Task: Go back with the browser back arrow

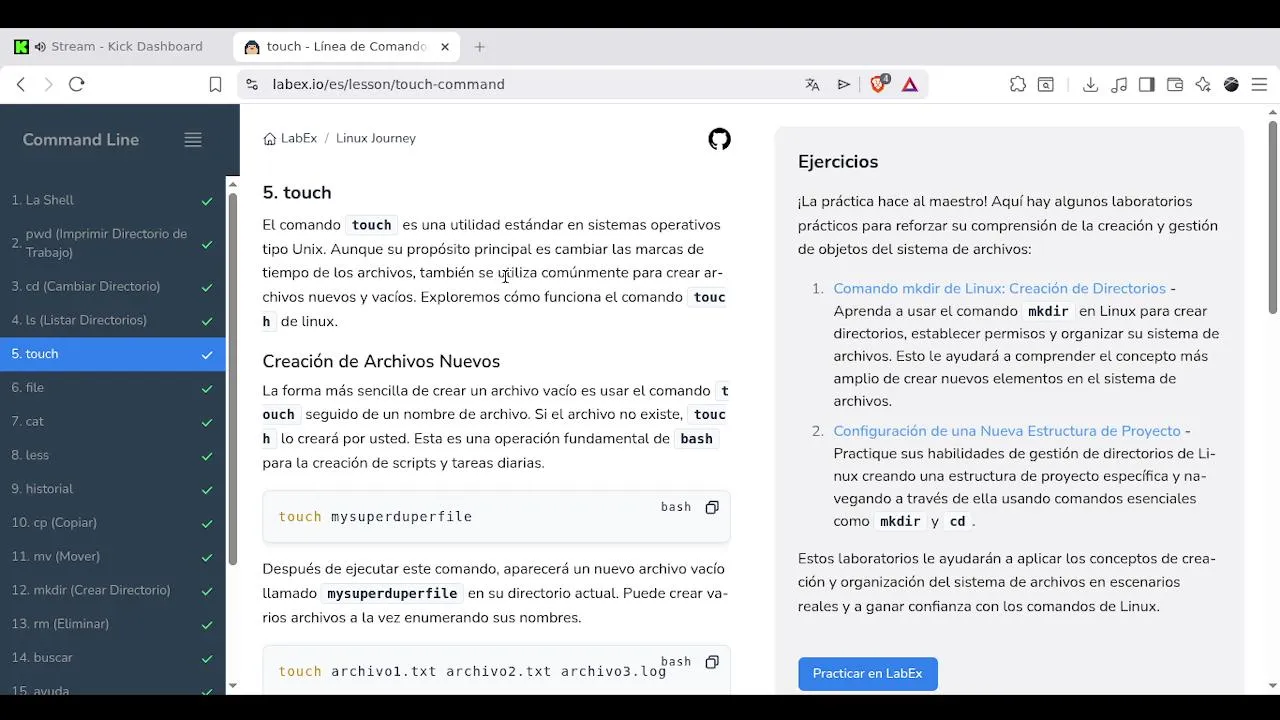Action: click(x=21, y=85)
